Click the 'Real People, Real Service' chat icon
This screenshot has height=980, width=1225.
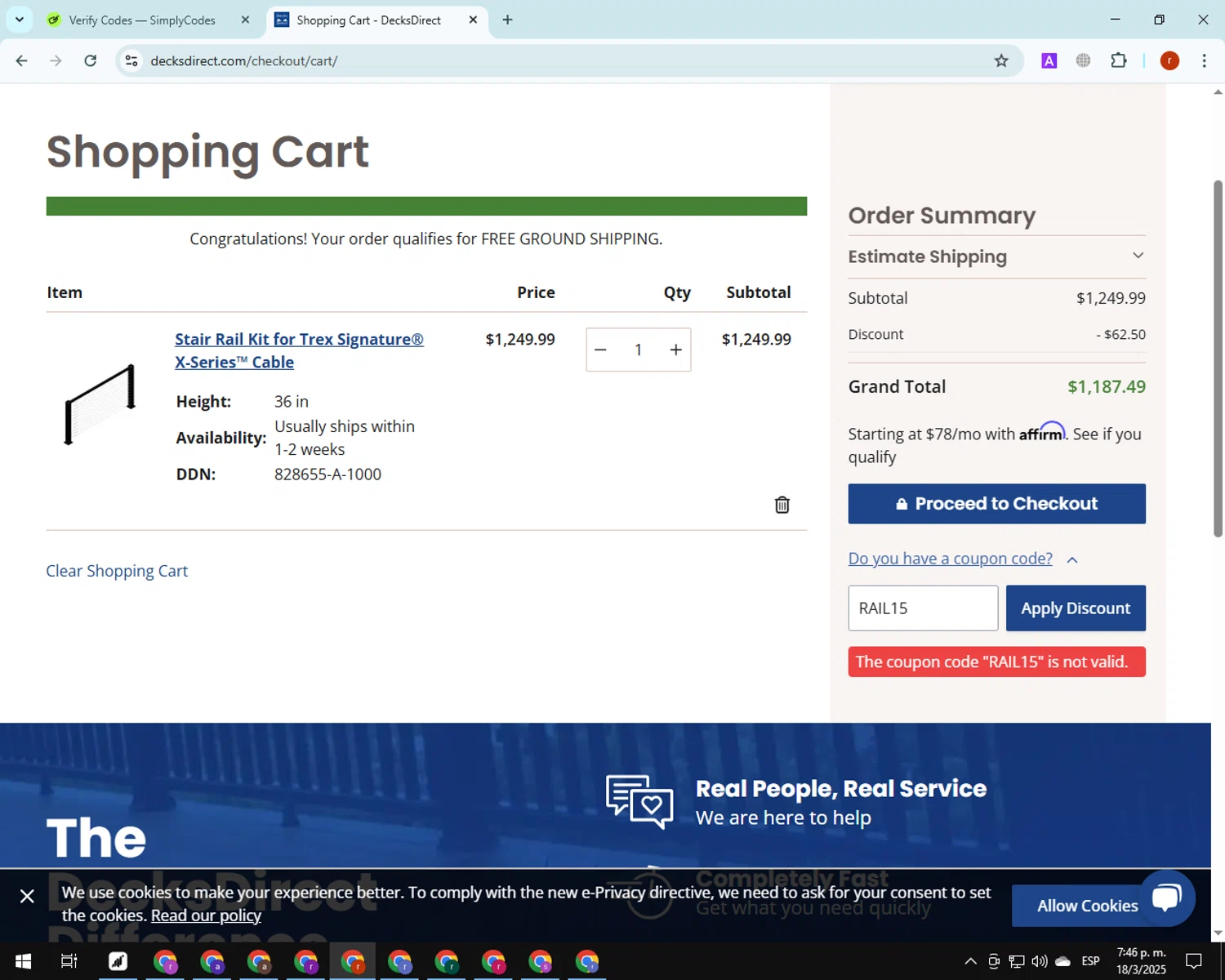[639, 801]
